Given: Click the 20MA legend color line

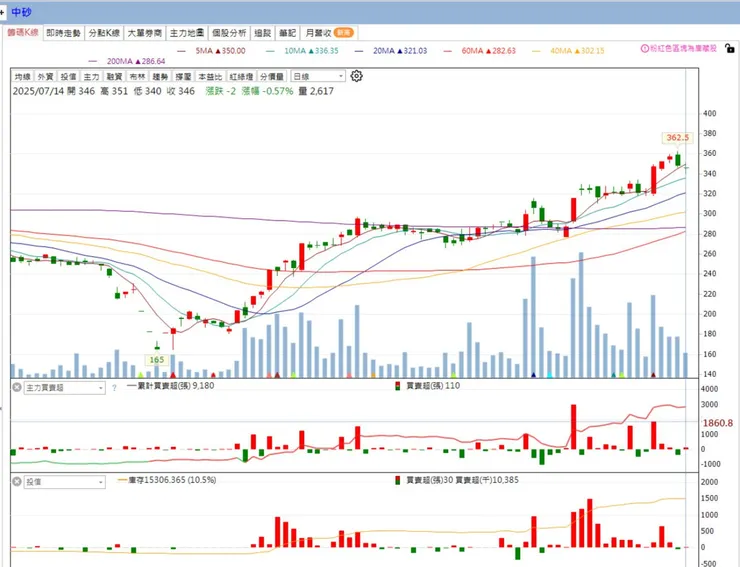Looking at the screenshot, I should [x=359, y=51].
